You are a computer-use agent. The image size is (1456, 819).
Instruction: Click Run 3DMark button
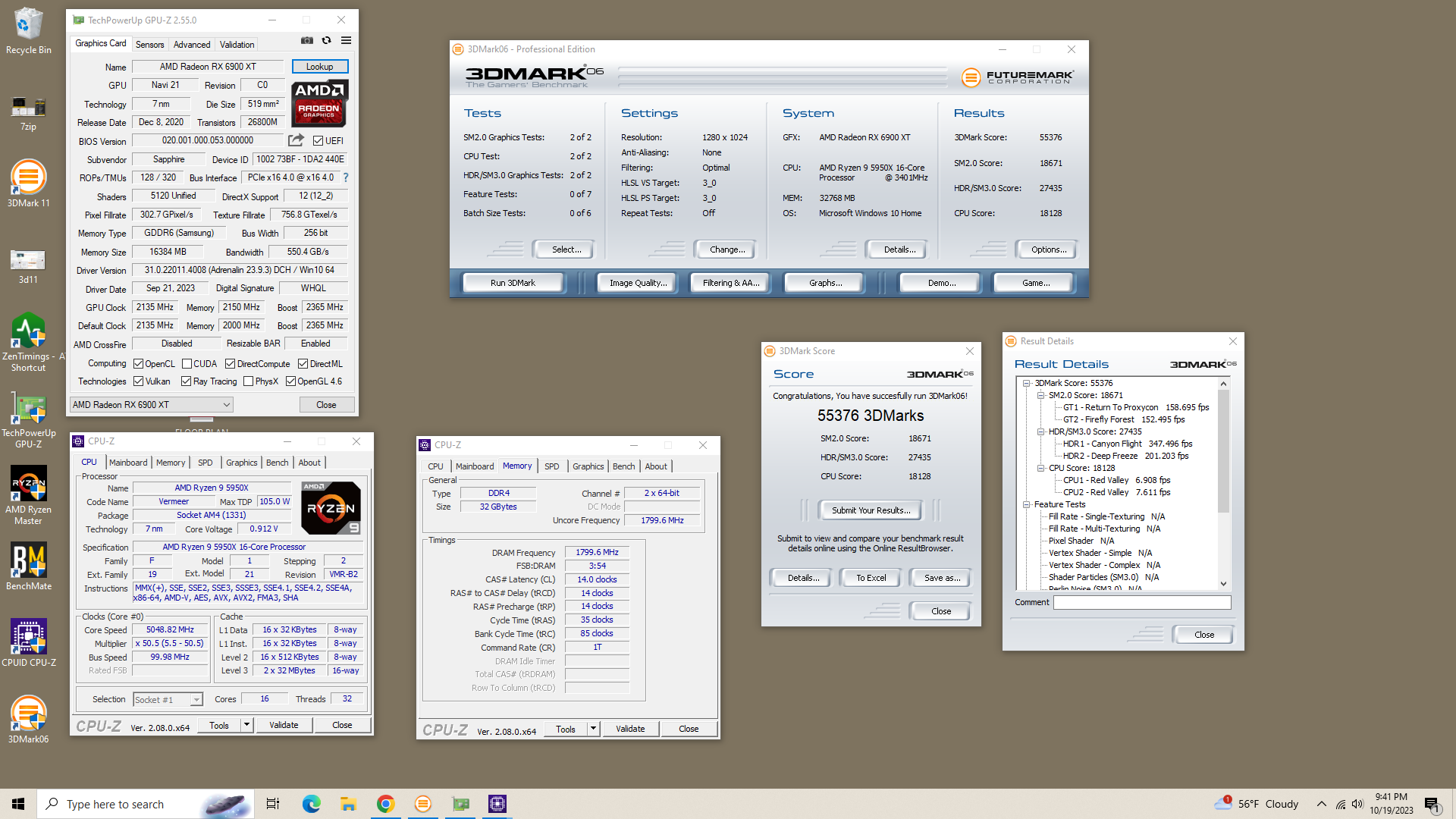[513, 283]
